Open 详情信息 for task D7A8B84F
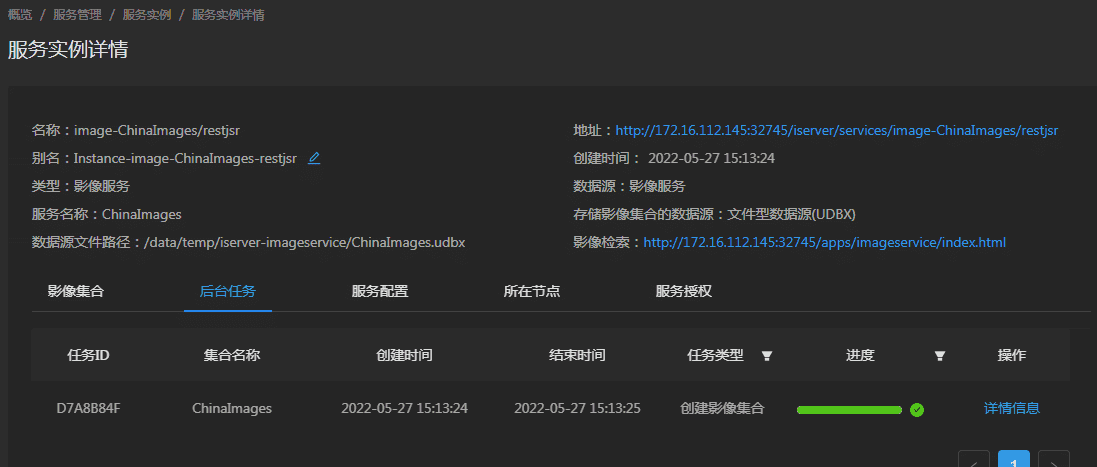The height and width of the screenshot is (467, 1097). tap(1012, 408)
